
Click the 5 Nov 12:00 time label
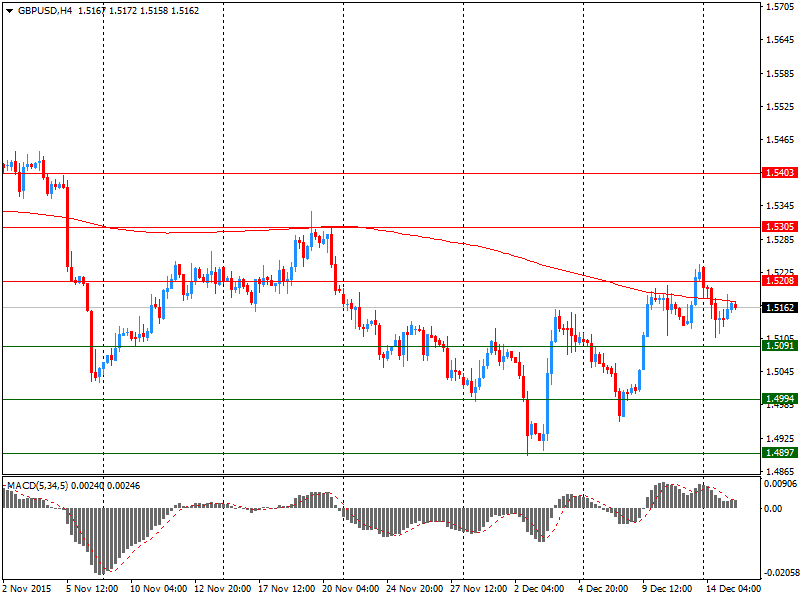point(92,589)
